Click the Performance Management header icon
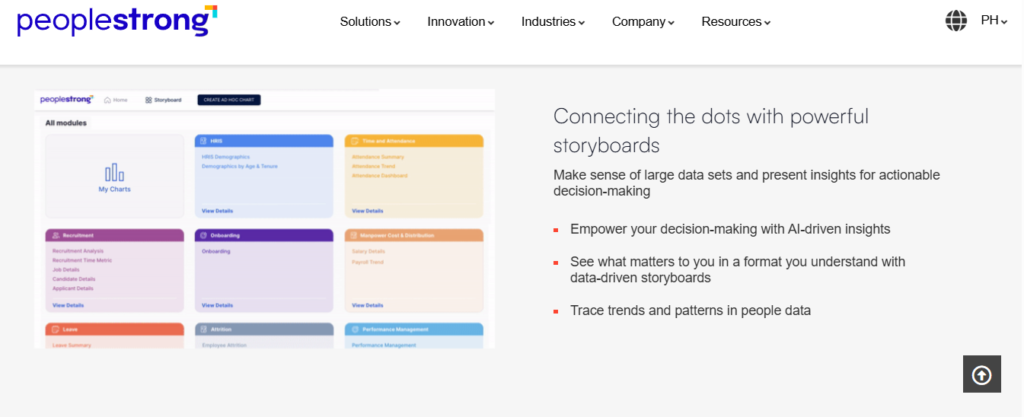The width and height of the screenshot is (1024, 417). pyautogui.click(x=355, y=330)
